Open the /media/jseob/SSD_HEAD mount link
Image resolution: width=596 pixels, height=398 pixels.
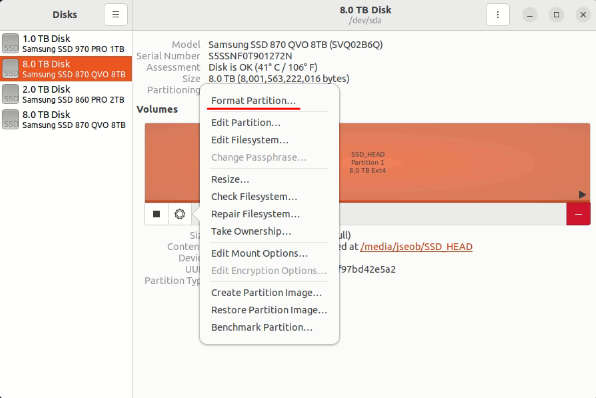pos(416,247)
